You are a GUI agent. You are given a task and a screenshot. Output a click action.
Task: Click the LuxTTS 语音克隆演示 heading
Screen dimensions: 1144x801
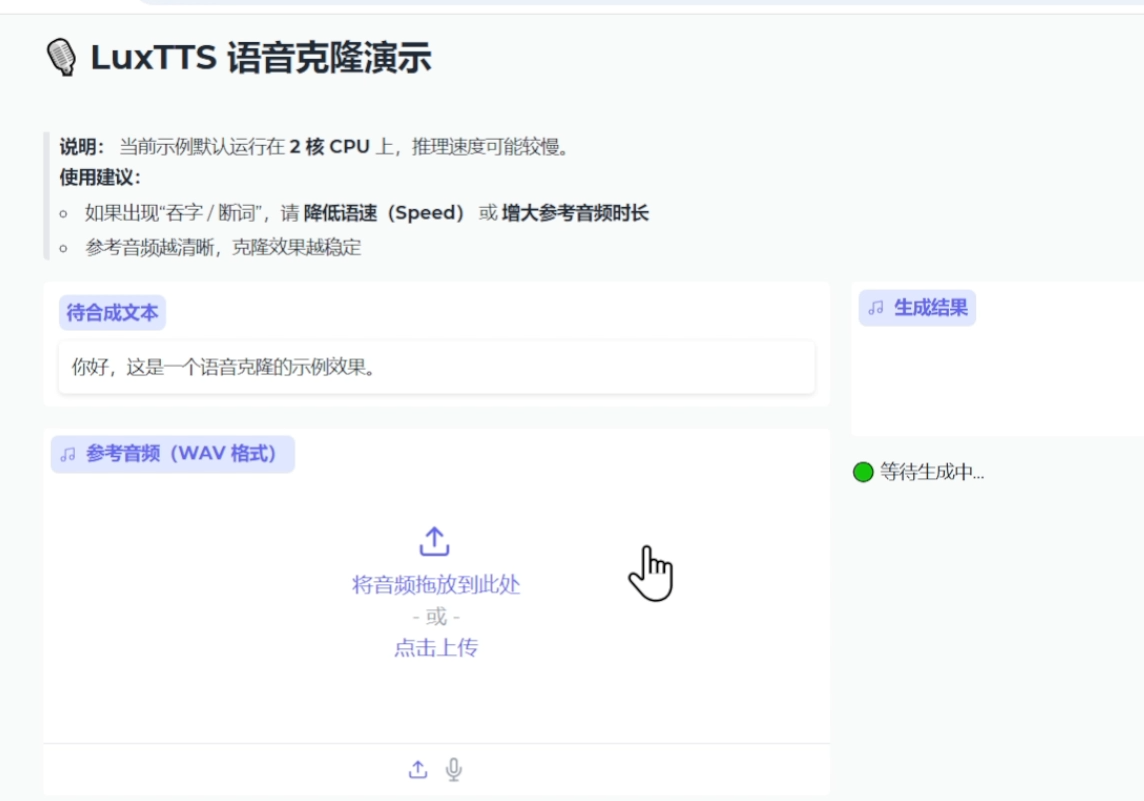(260, 58)
